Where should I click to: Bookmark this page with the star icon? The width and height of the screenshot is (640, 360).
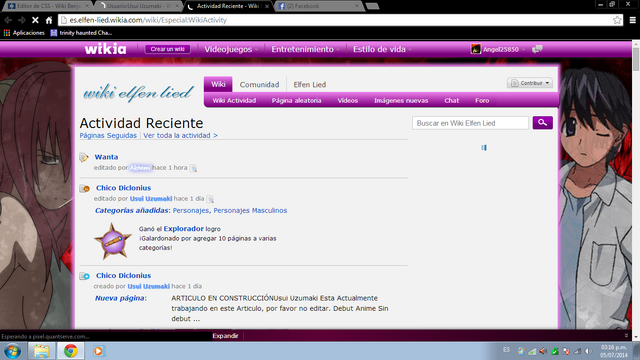coord(617,20)
